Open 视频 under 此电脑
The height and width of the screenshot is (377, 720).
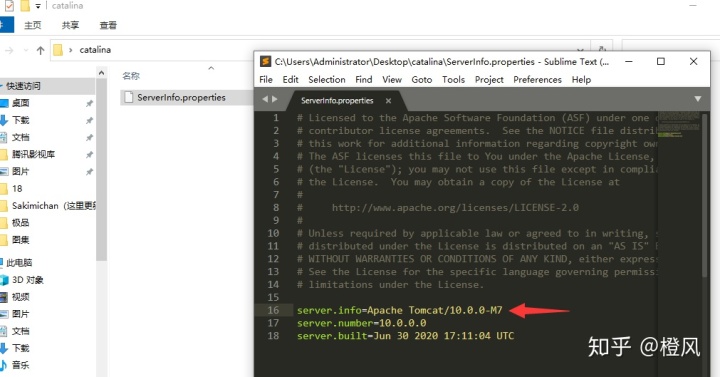tap(20, 297)
